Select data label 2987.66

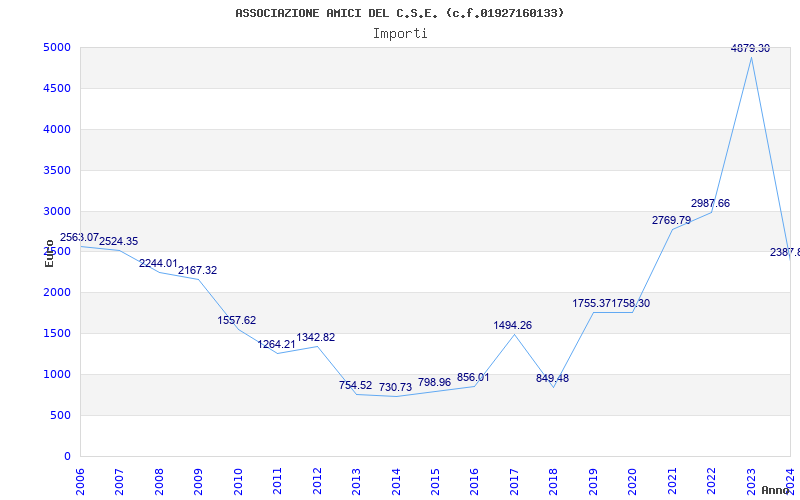pyautogui.click(x=711, y=204)
